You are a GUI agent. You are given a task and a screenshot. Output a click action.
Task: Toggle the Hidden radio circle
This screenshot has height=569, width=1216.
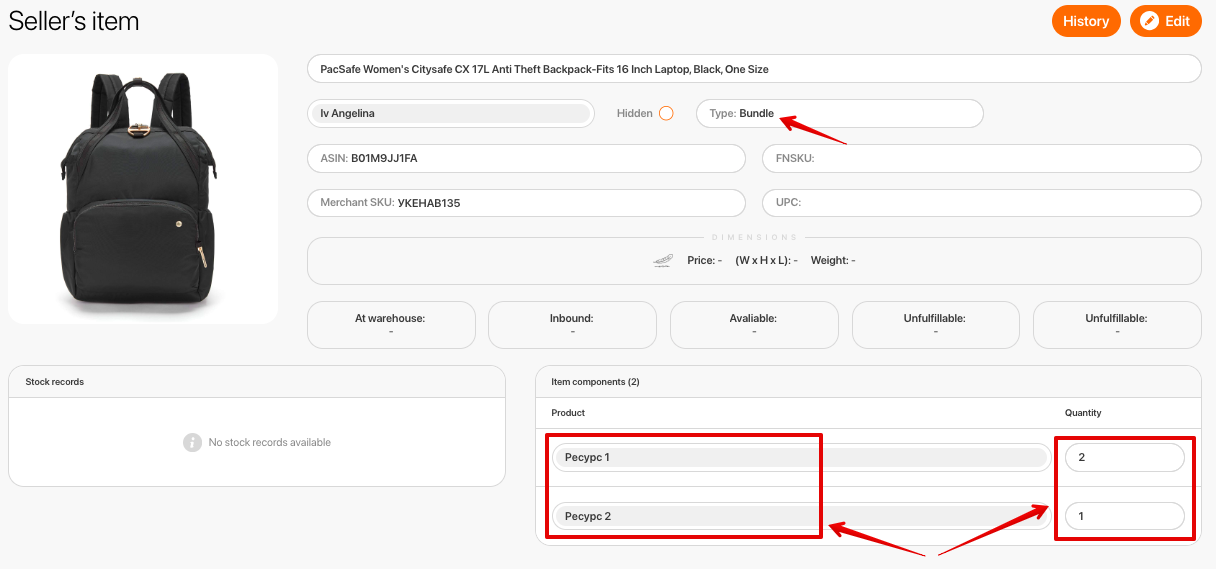click(x=666, y=114)
